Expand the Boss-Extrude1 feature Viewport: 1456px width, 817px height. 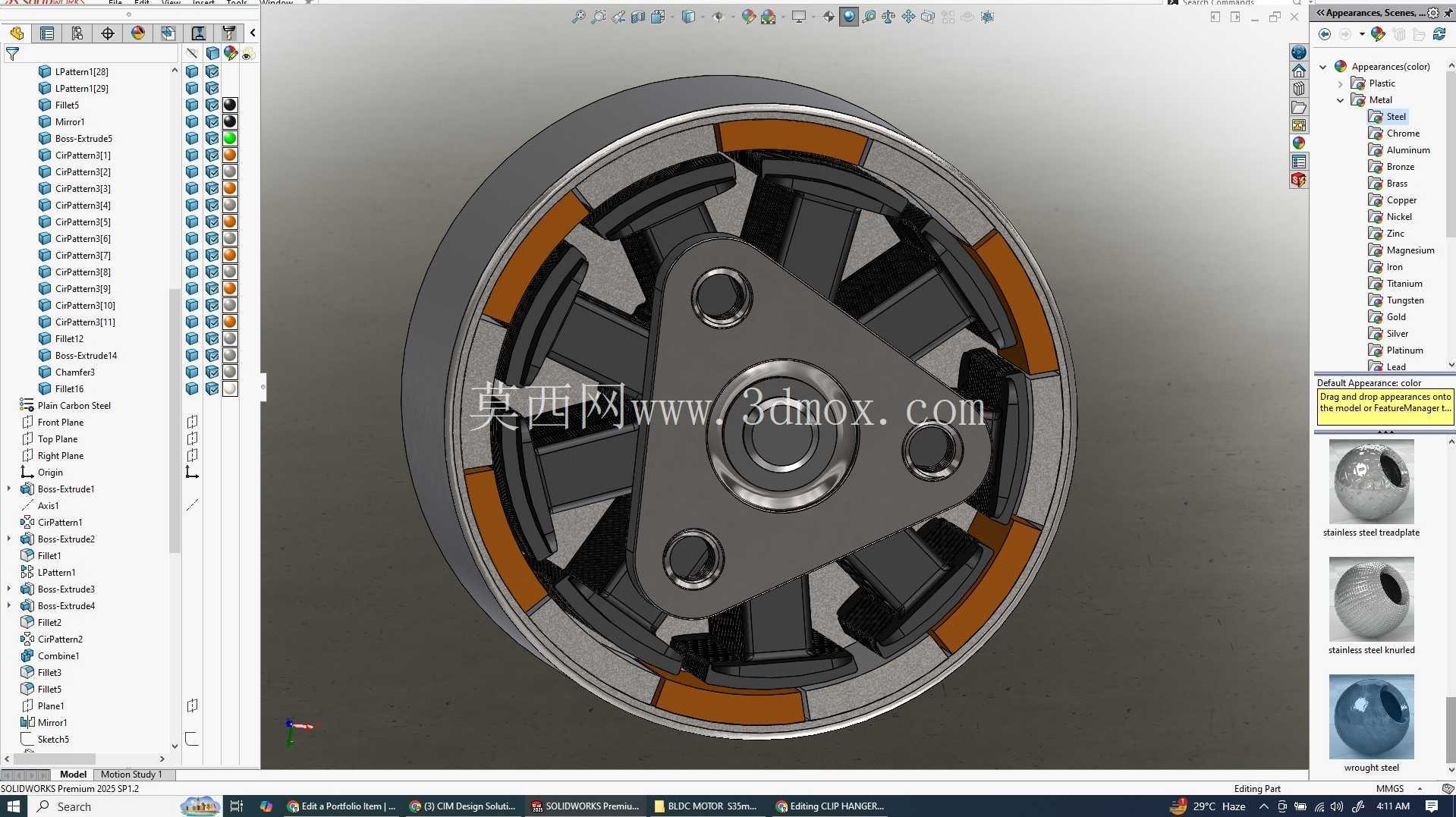[x=9, y=489]
